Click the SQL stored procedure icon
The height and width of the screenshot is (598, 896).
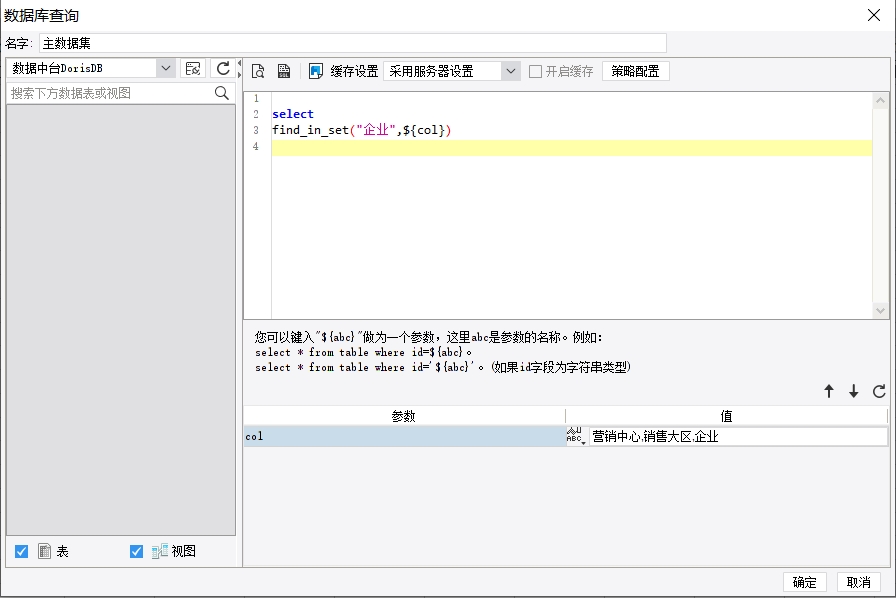pos(284,71)
